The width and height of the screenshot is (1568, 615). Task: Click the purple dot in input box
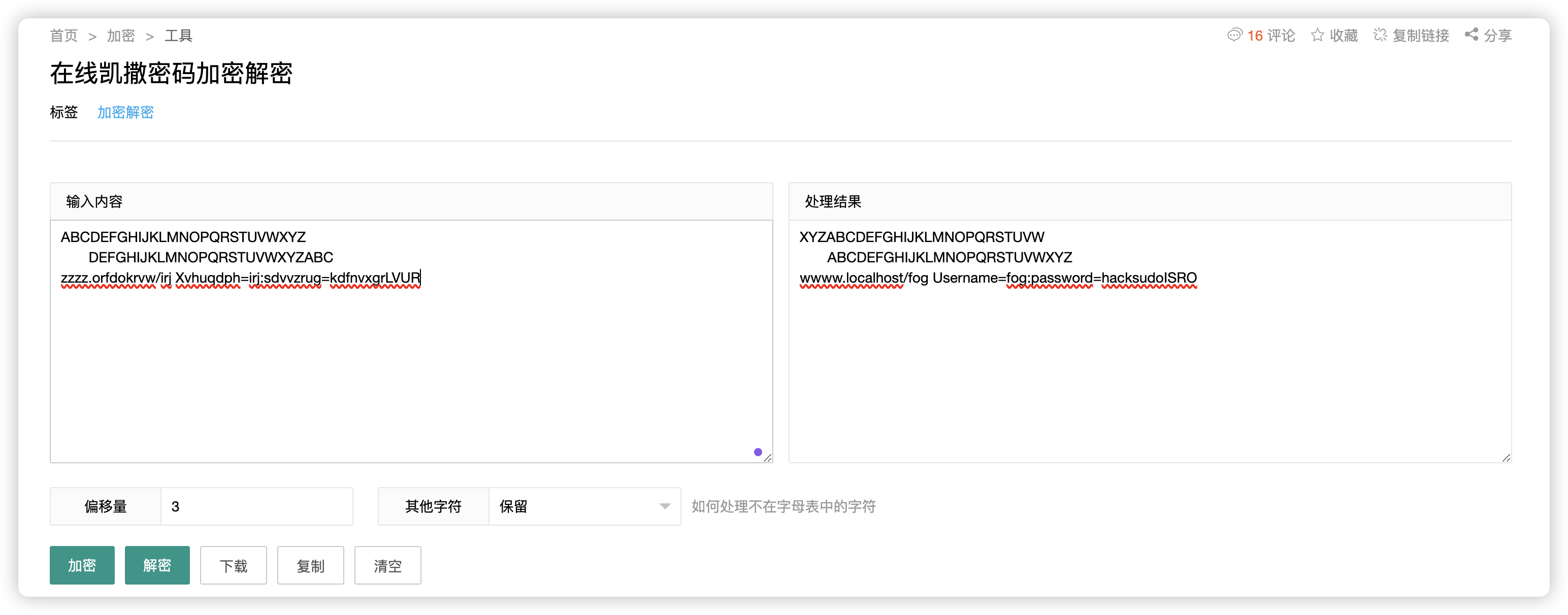point(758,452)
